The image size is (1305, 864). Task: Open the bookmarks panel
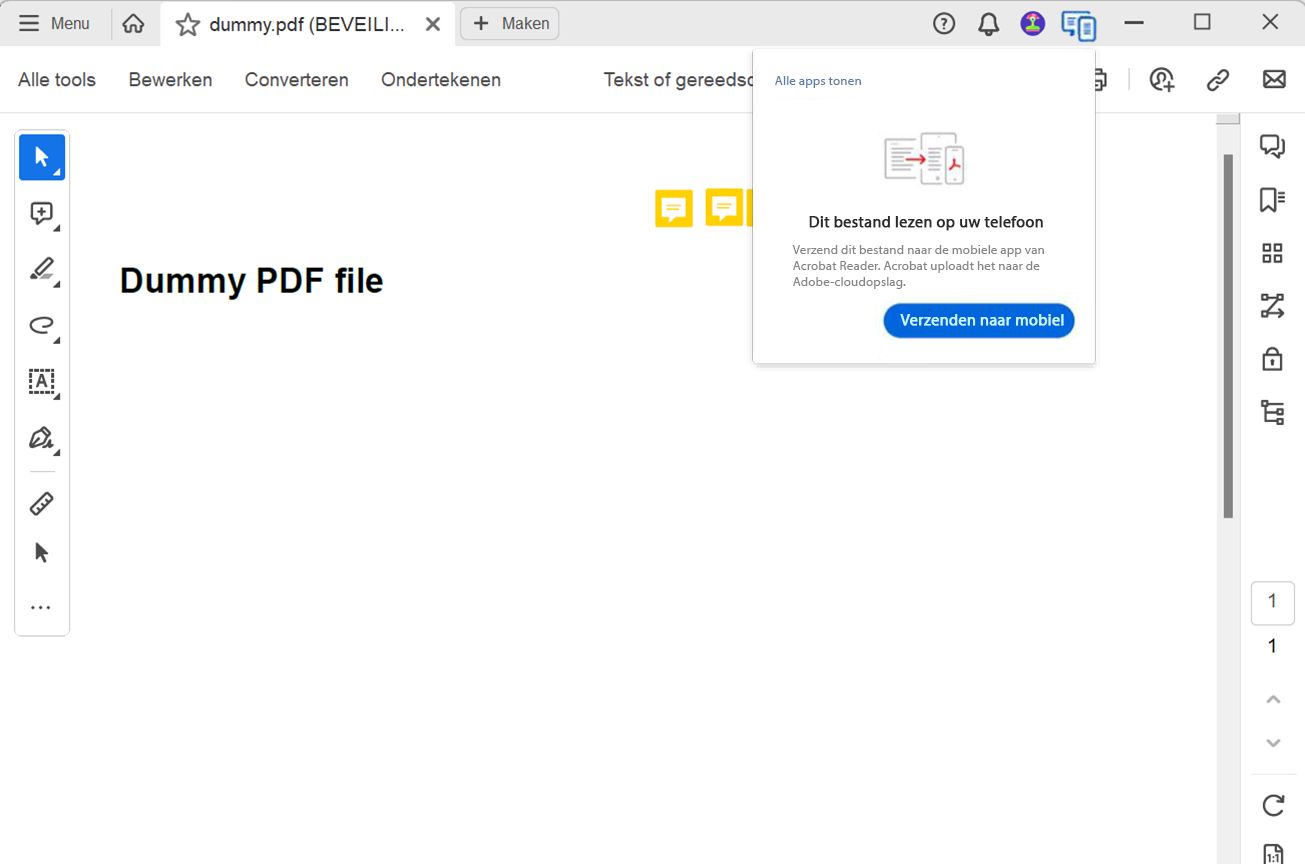tap(1272, 200)
